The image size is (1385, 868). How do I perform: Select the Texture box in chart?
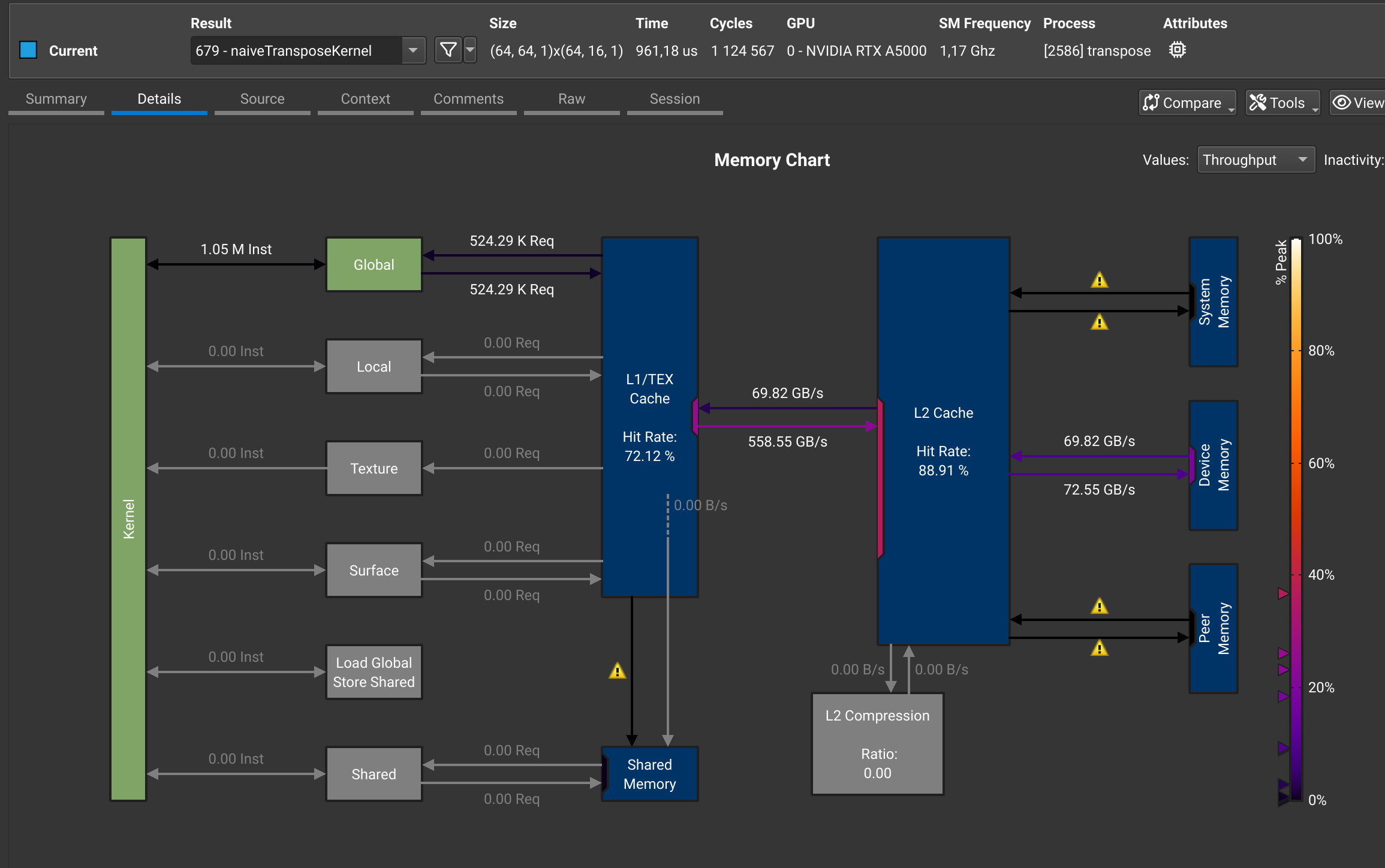click(374, 468)
